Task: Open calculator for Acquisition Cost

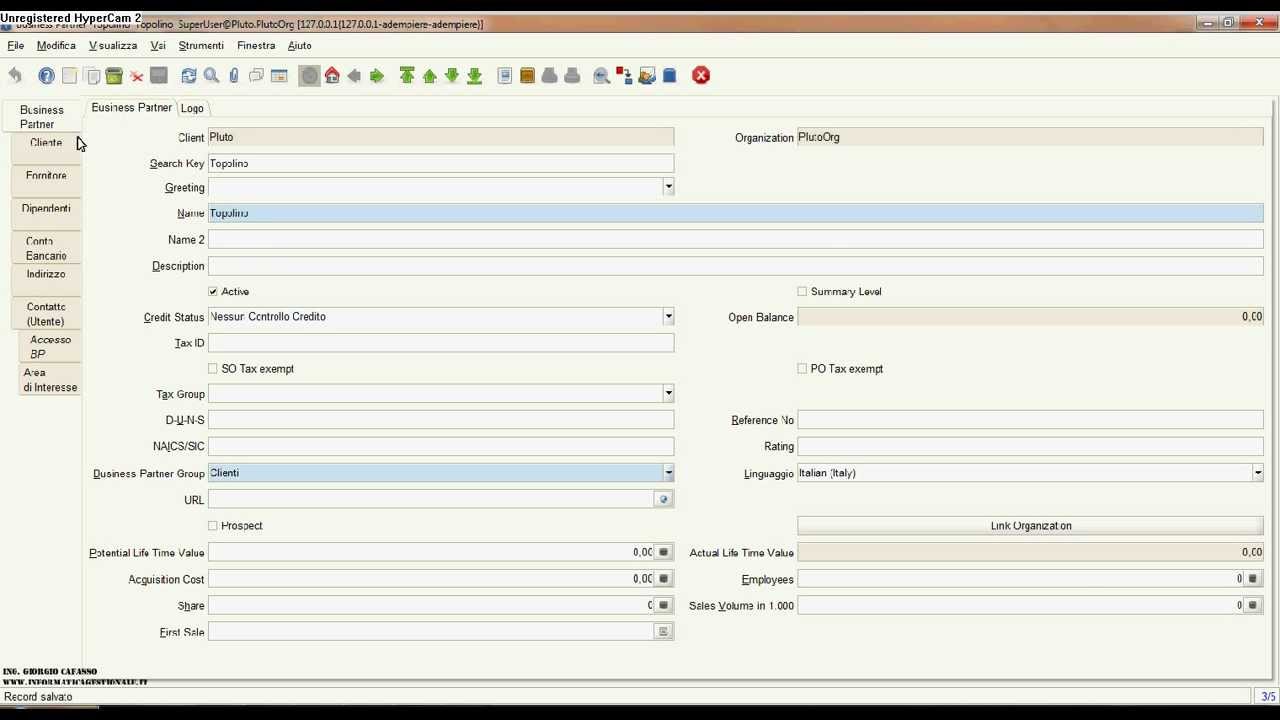Action: (664, 579)
